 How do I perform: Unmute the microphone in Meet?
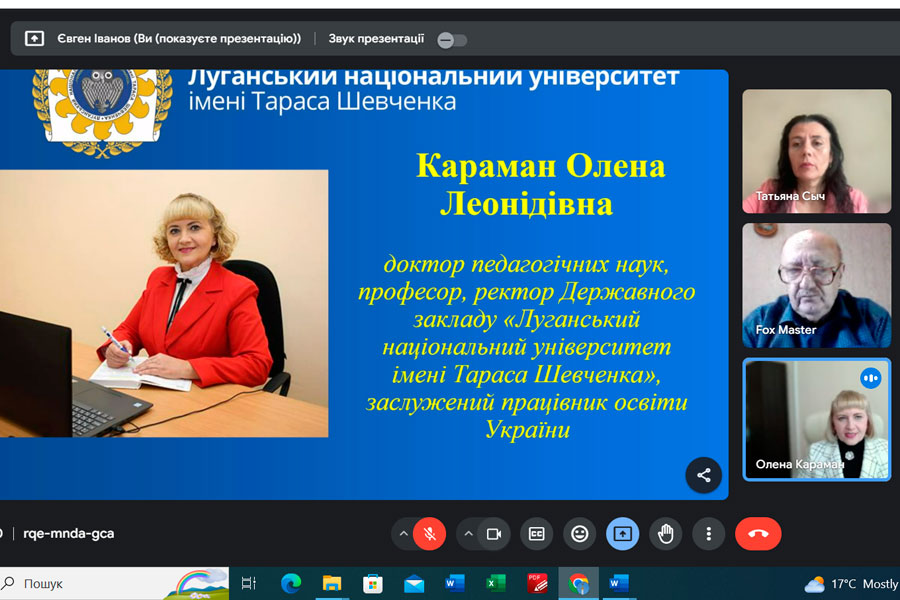click(x=429, y=534)
